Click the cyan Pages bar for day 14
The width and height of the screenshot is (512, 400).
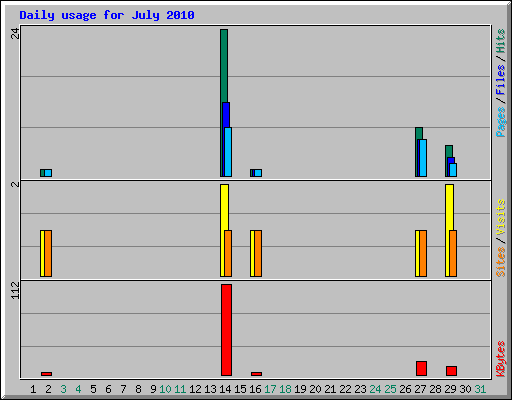[228, 152]
